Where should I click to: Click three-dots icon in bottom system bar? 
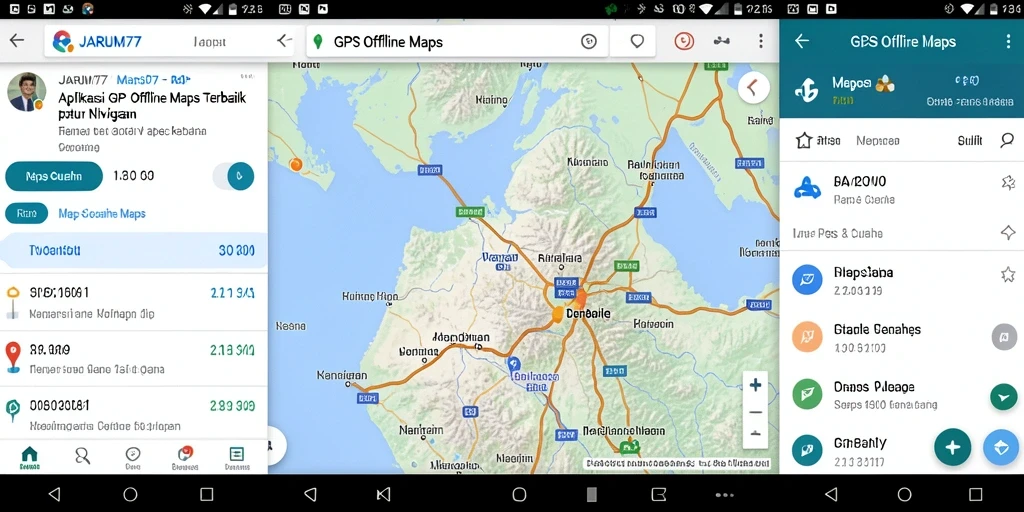coord(725,494)
